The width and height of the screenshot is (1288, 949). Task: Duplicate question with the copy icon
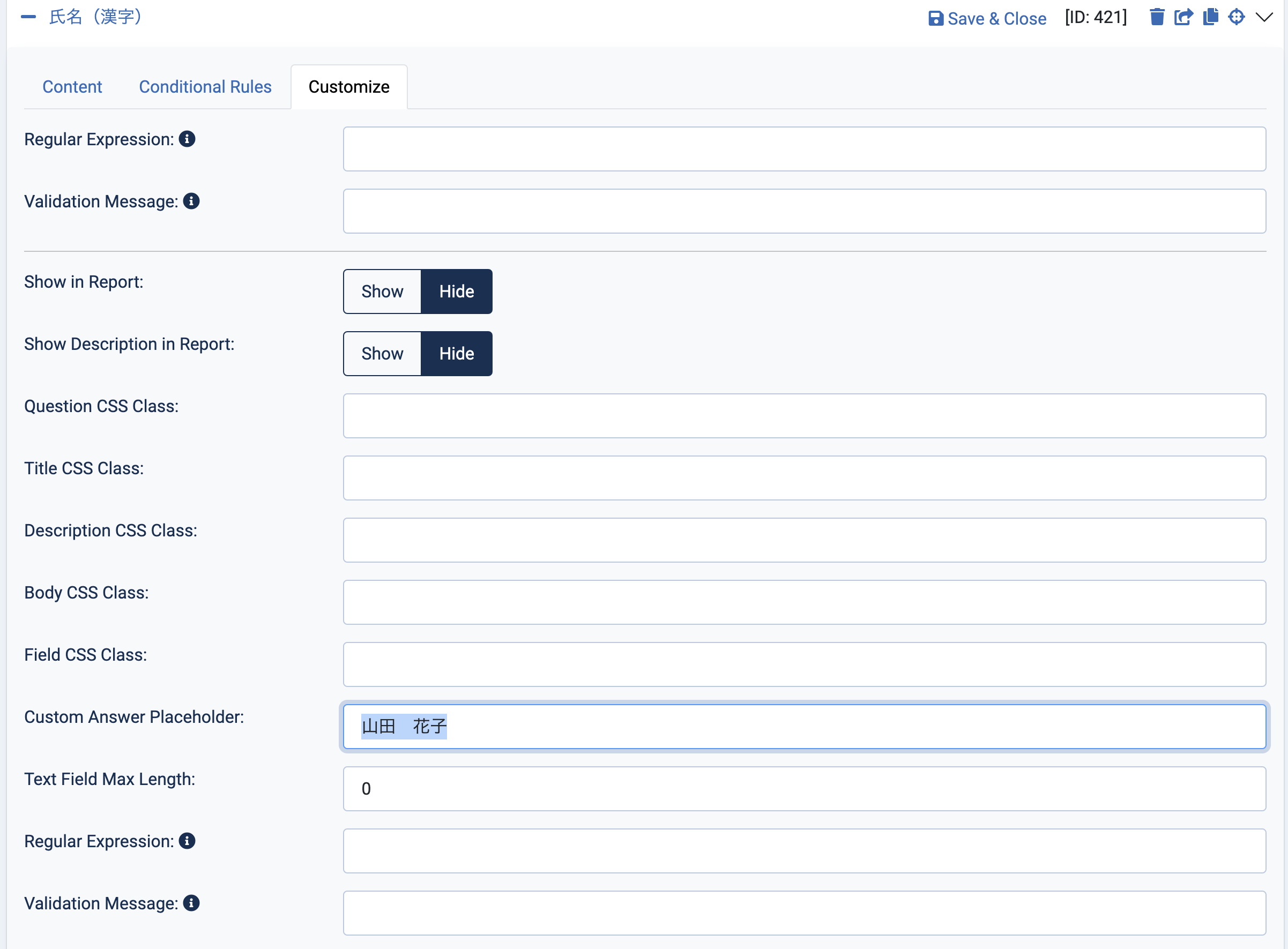(x=1210, y=17)
